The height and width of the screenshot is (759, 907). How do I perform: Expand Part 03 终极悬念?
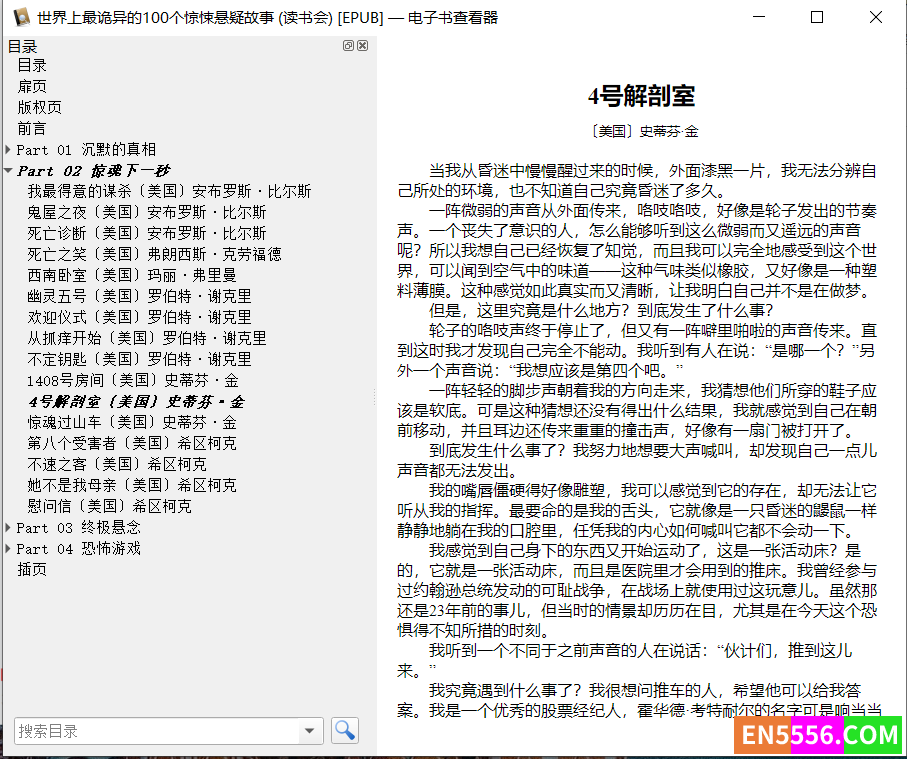tap(8, 528)
